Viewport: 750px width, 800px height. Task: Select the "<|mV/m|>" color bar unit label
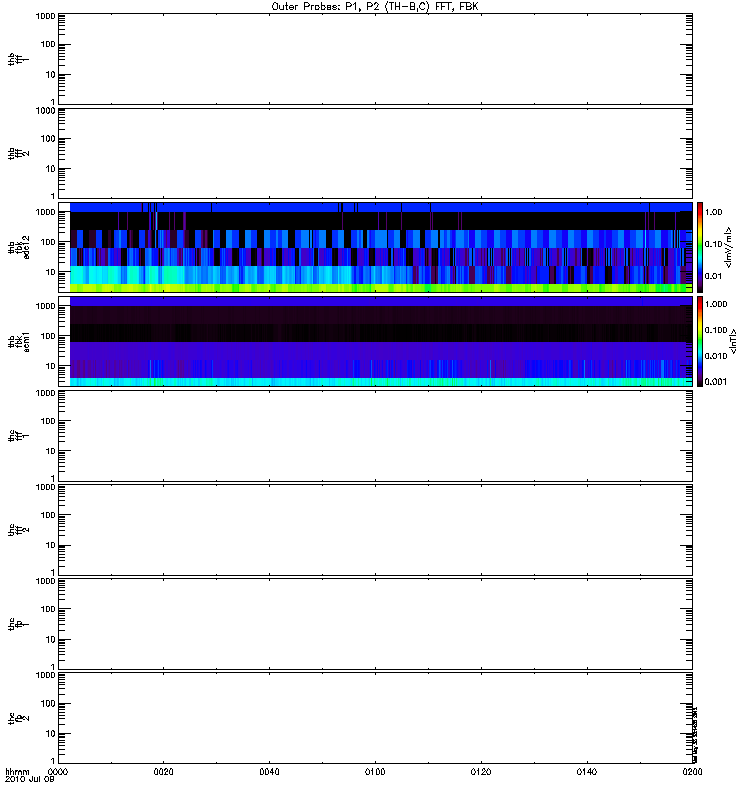729,247
